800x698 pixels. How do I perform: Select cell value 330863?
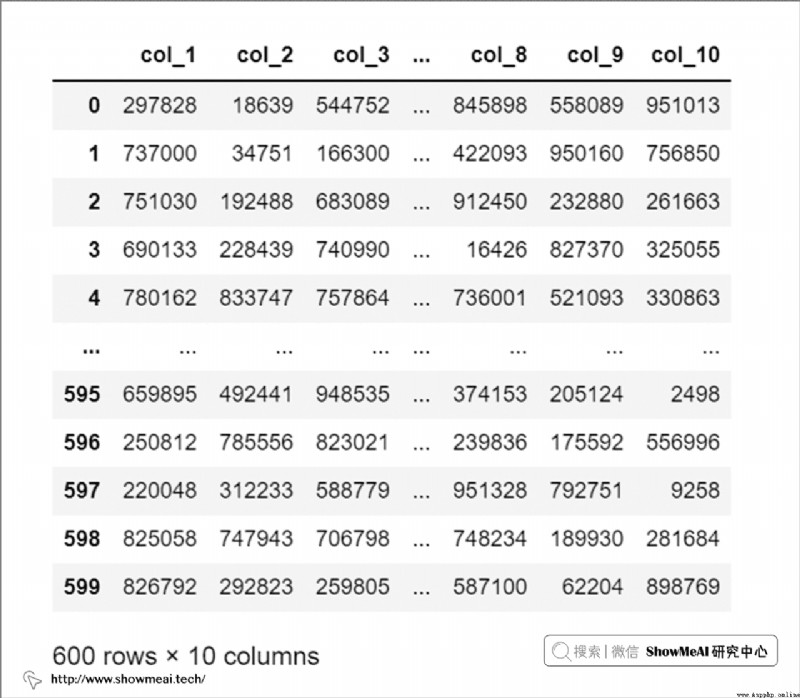click(x=683, y=298)
